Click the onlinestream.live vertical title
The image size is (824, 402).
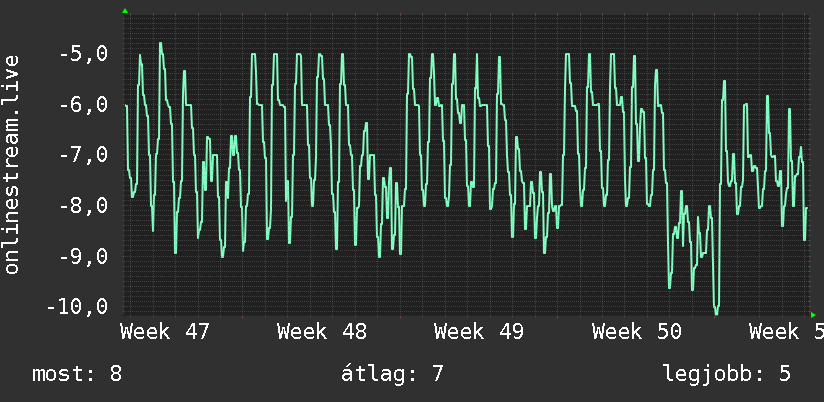(11, 164)
